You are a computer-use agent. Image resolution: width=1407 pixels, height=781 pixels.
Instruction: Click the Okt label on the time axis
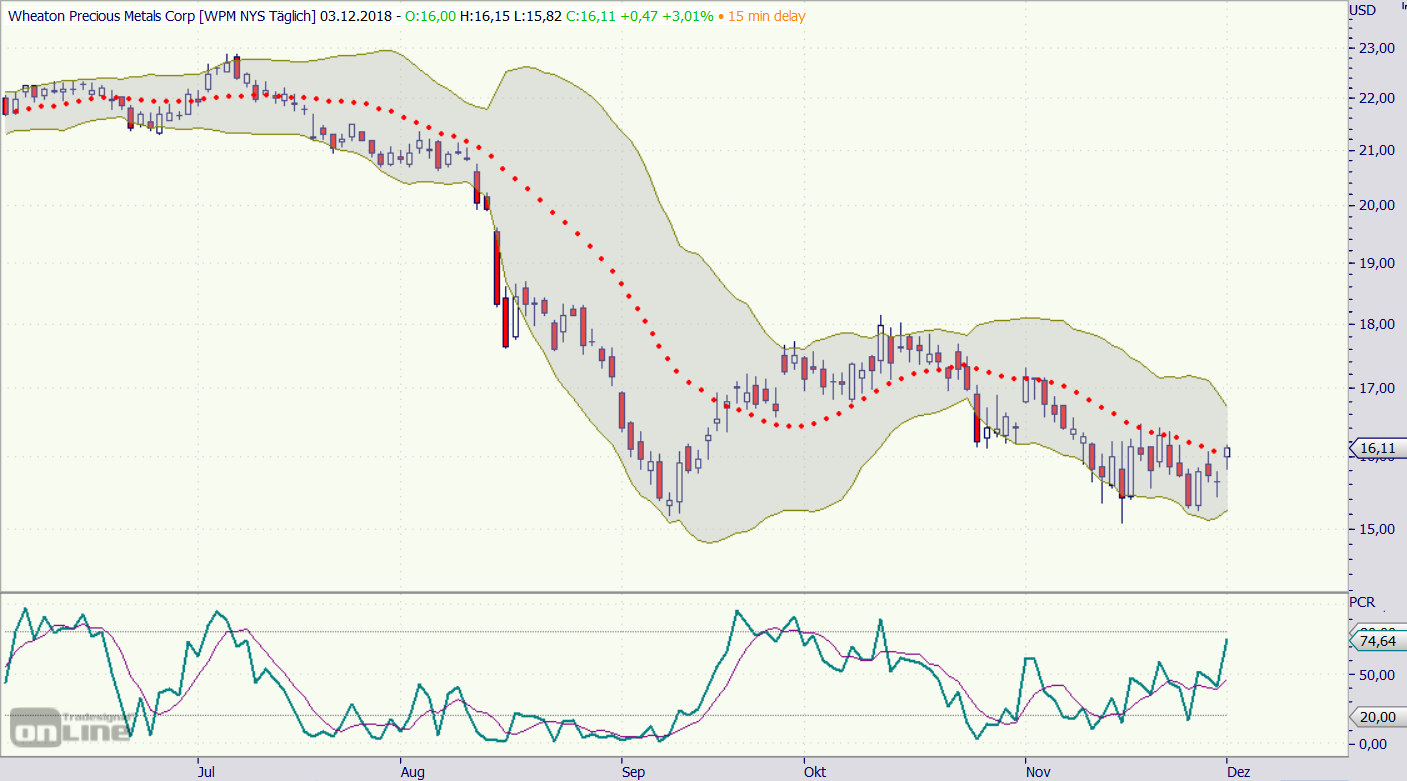(x=816, y=772)
